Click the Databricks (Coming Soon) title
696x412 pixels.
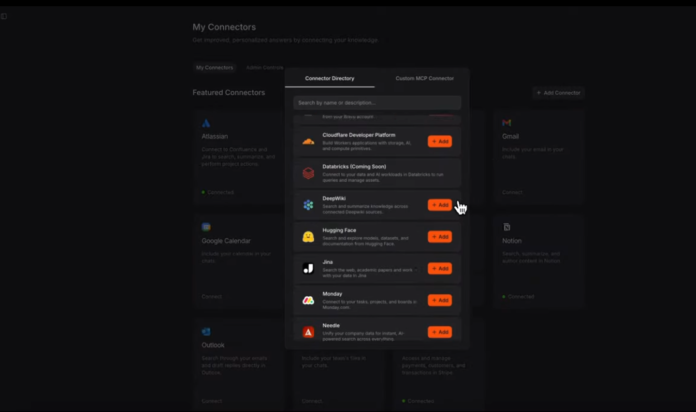354,166
